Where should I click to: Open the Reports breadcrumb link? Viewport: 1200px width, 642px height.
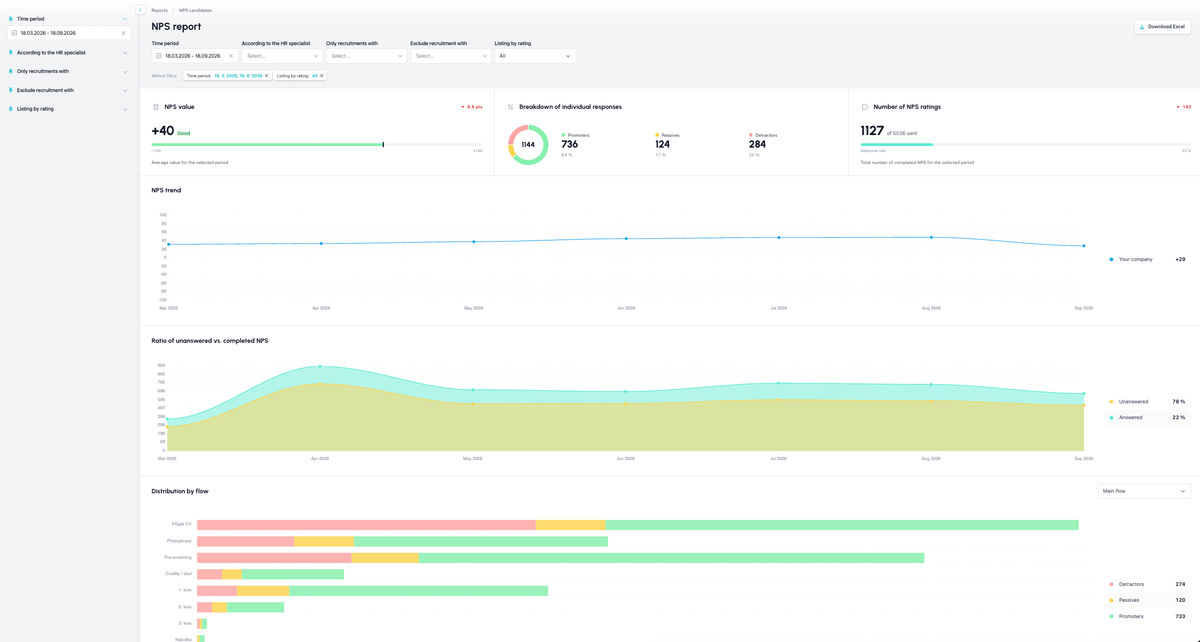[159, 10]
